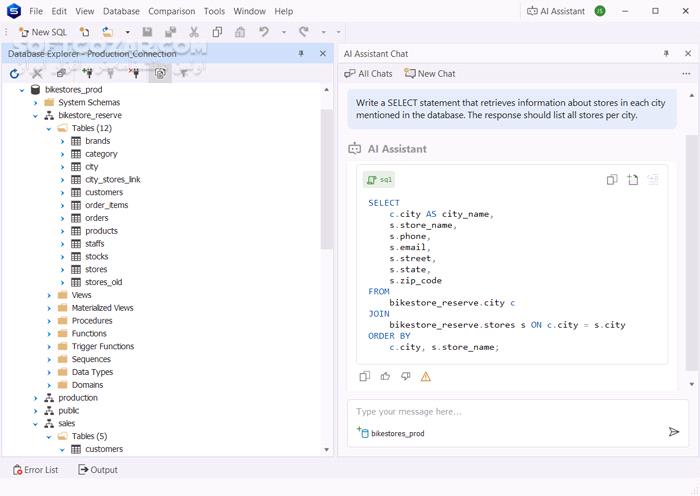Click the new connection plug icon
Image resolution: width=700 pixels, height=496 pixels.
click(x=87, y=73)
